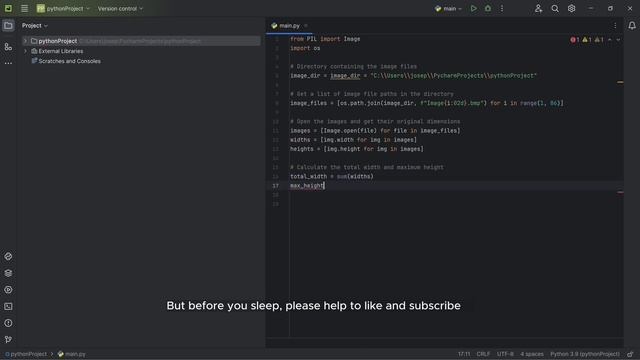Open Code With Me user icon

tap(538, 9)
